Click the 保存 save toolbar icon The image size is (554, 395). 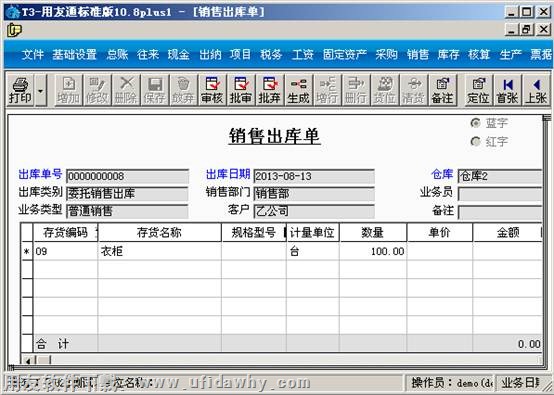[x=154, y=90]
